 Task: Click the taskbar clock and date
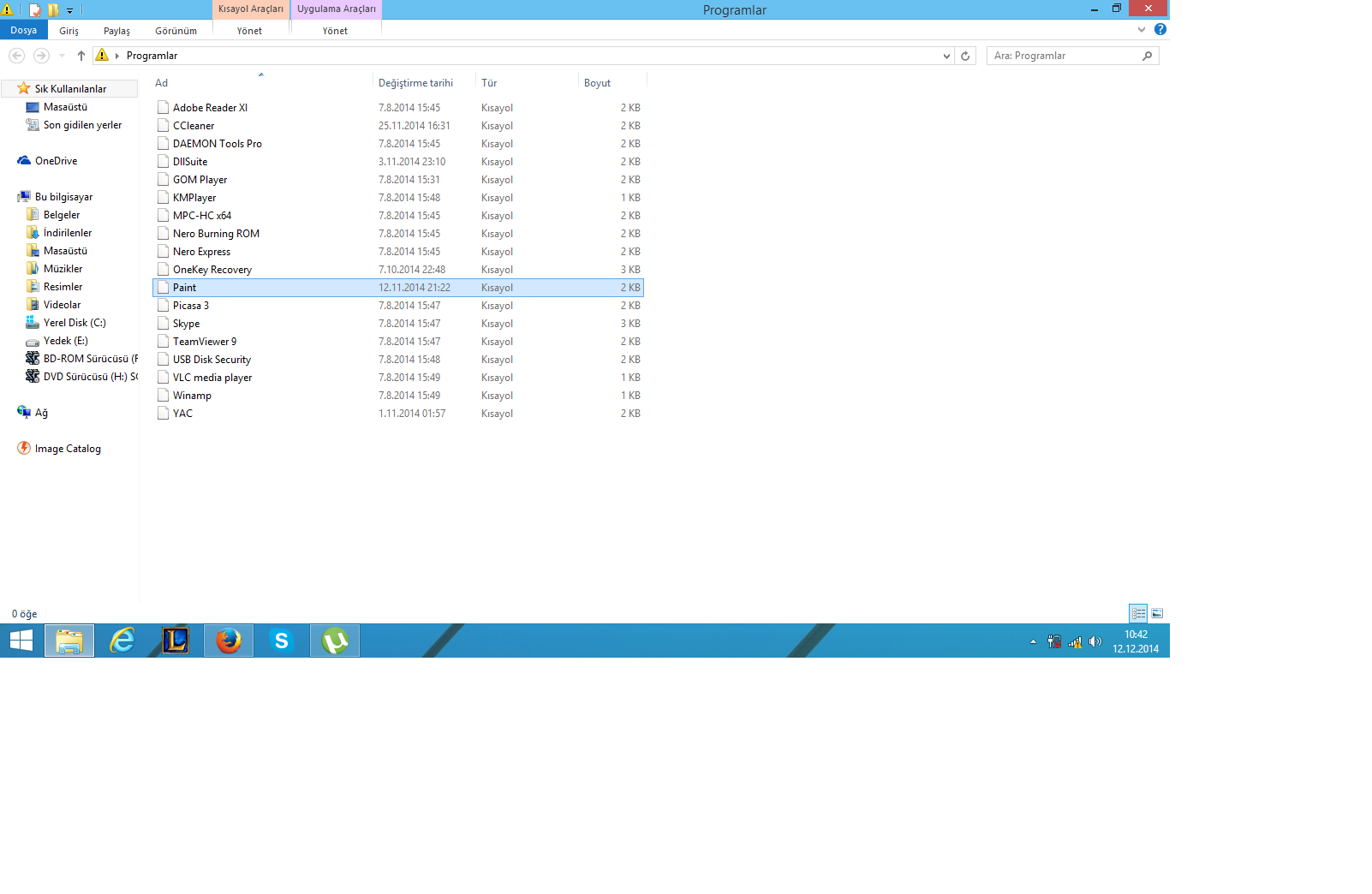[1136, 641]
